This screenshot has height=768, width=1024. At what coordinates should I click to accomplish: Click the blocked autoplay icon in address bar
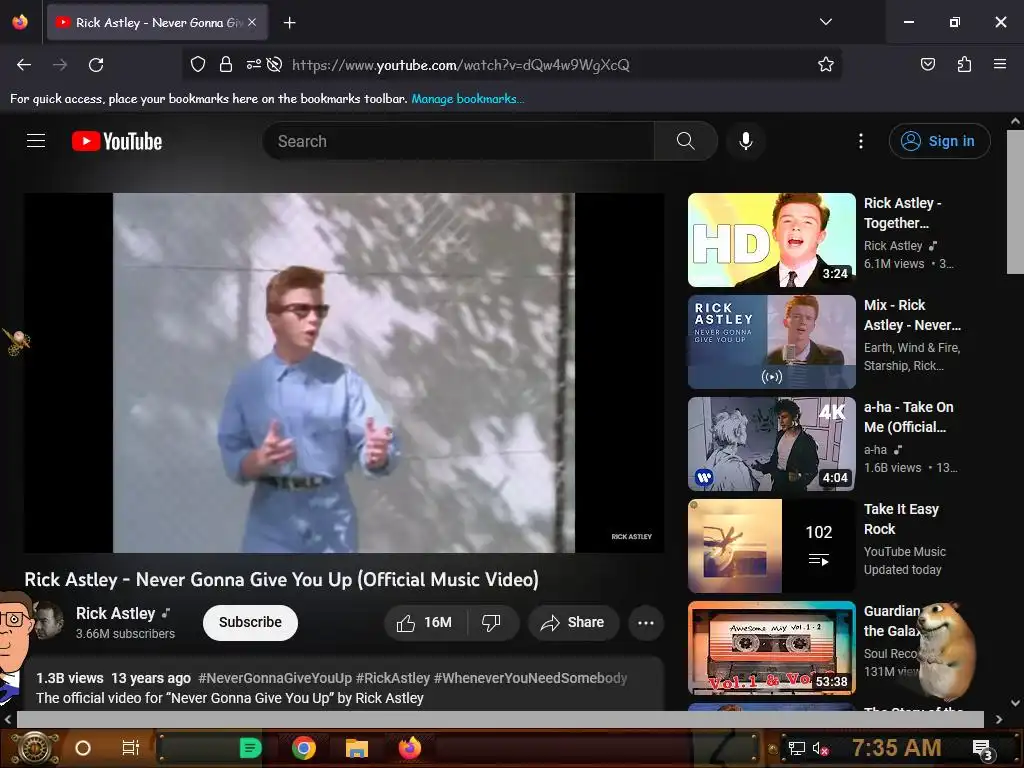275,64
